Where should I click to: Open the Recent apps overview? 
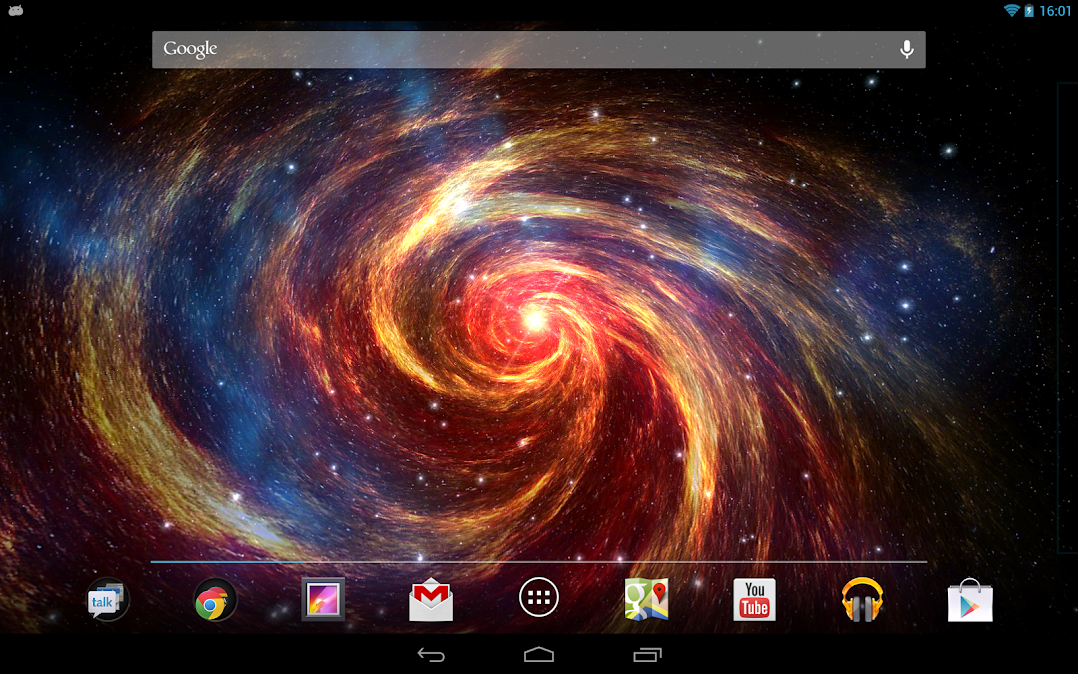coord(647,655)
